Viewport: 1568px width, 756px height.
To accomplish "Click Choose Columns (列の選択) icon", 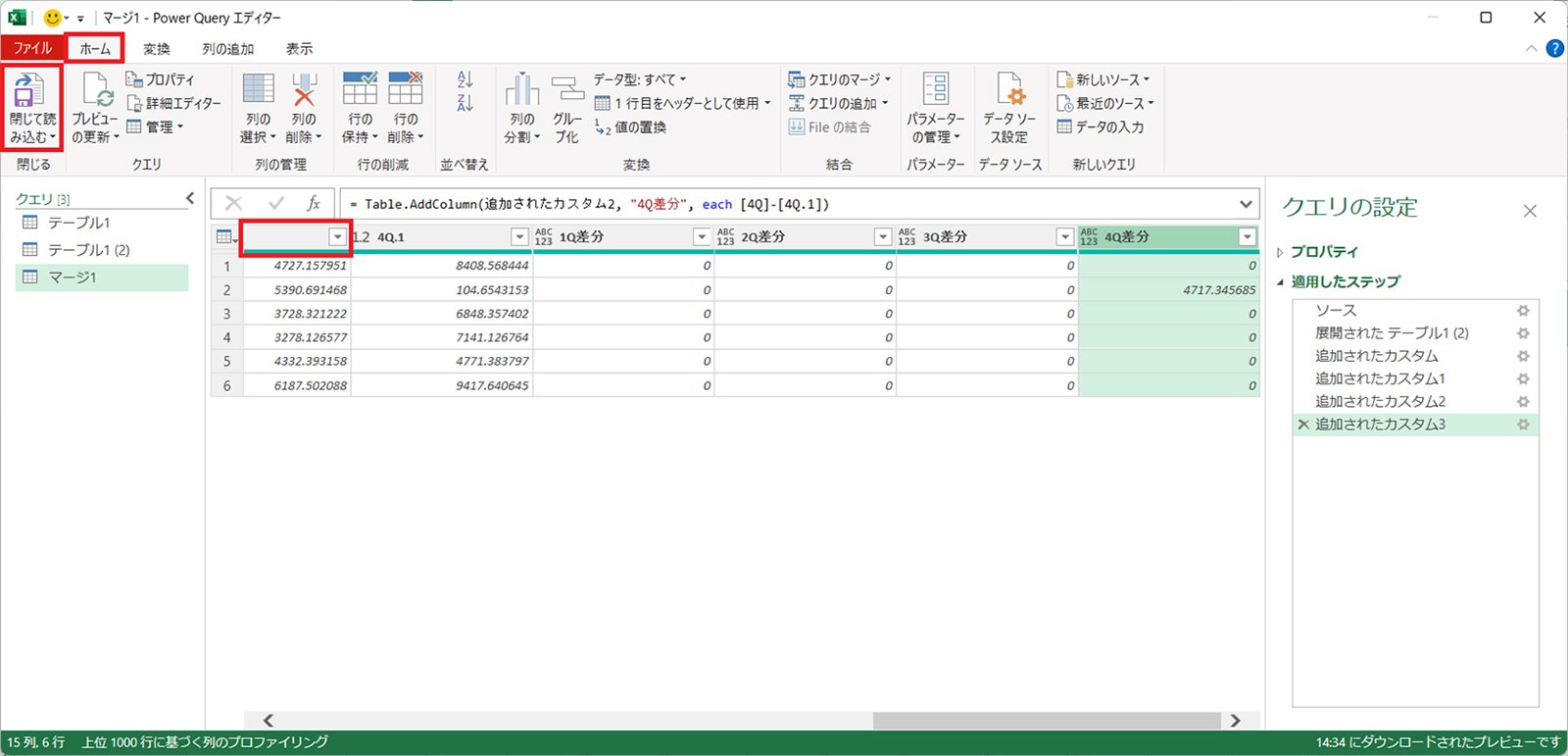I will [259, 89].
